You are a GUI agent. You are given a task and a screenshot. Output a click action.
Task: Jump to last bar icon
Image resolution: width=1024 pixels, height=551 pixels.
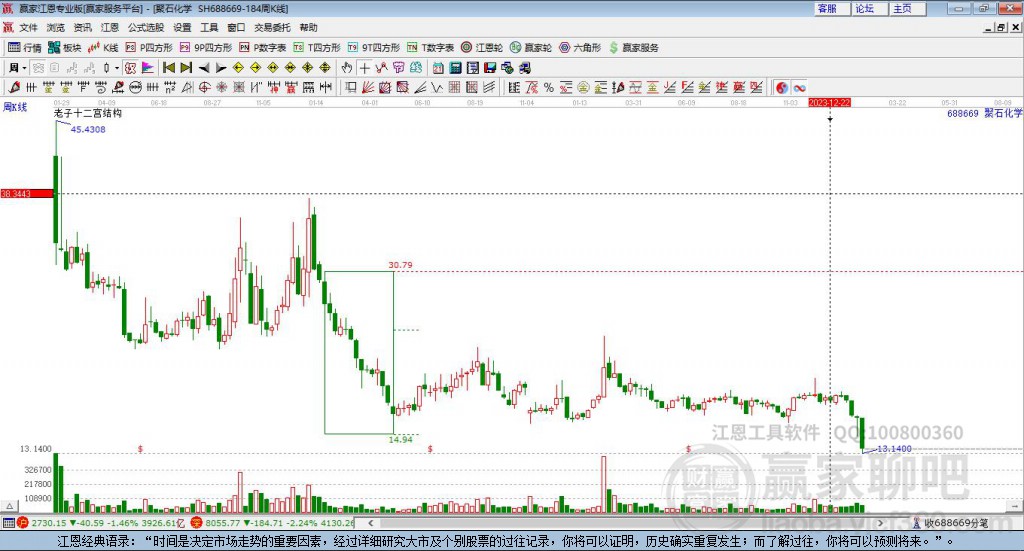[186, 68]
